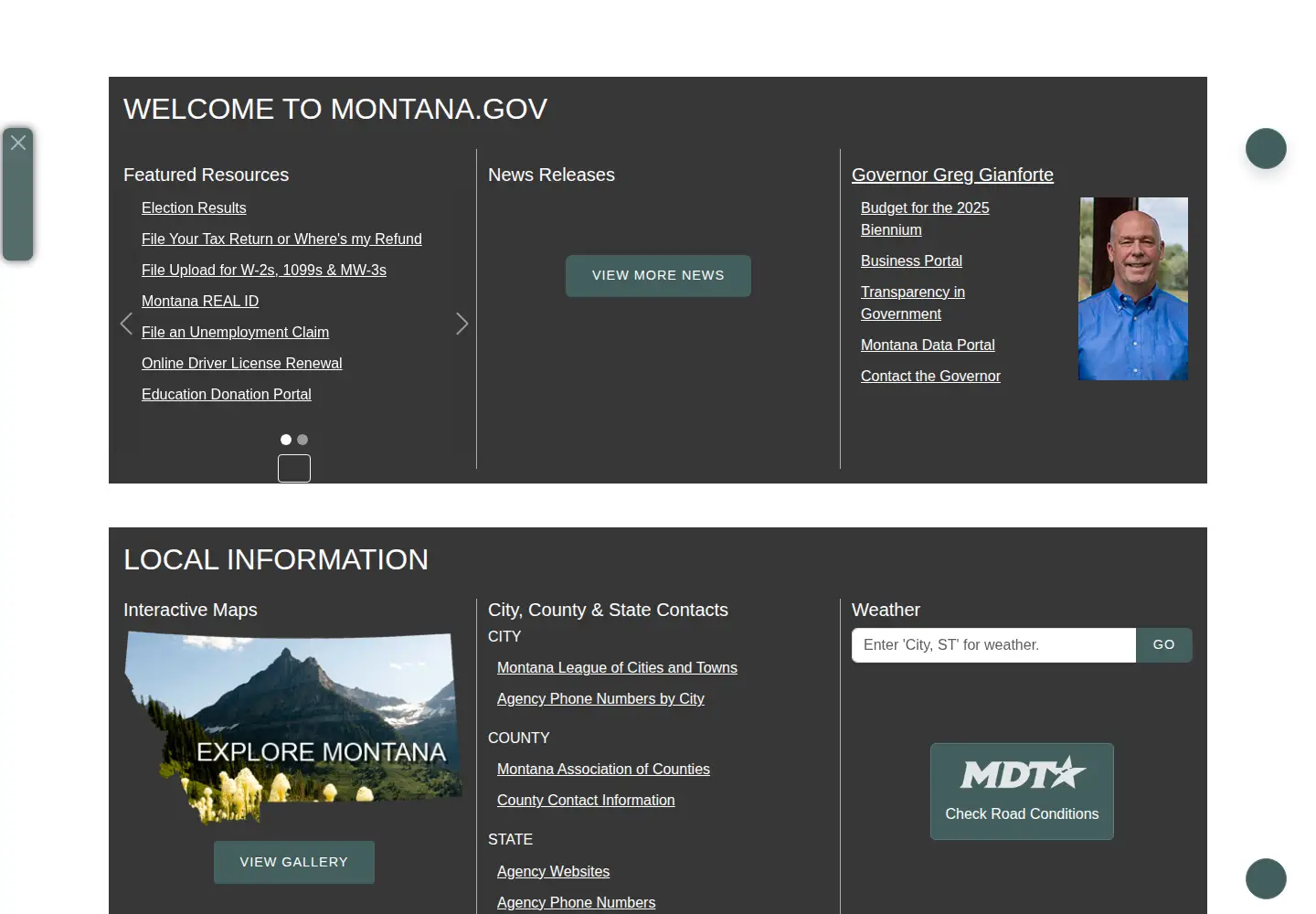1316x914 pixels.
Task: Click the Explore Montana map image
Action: coord(293,727)
